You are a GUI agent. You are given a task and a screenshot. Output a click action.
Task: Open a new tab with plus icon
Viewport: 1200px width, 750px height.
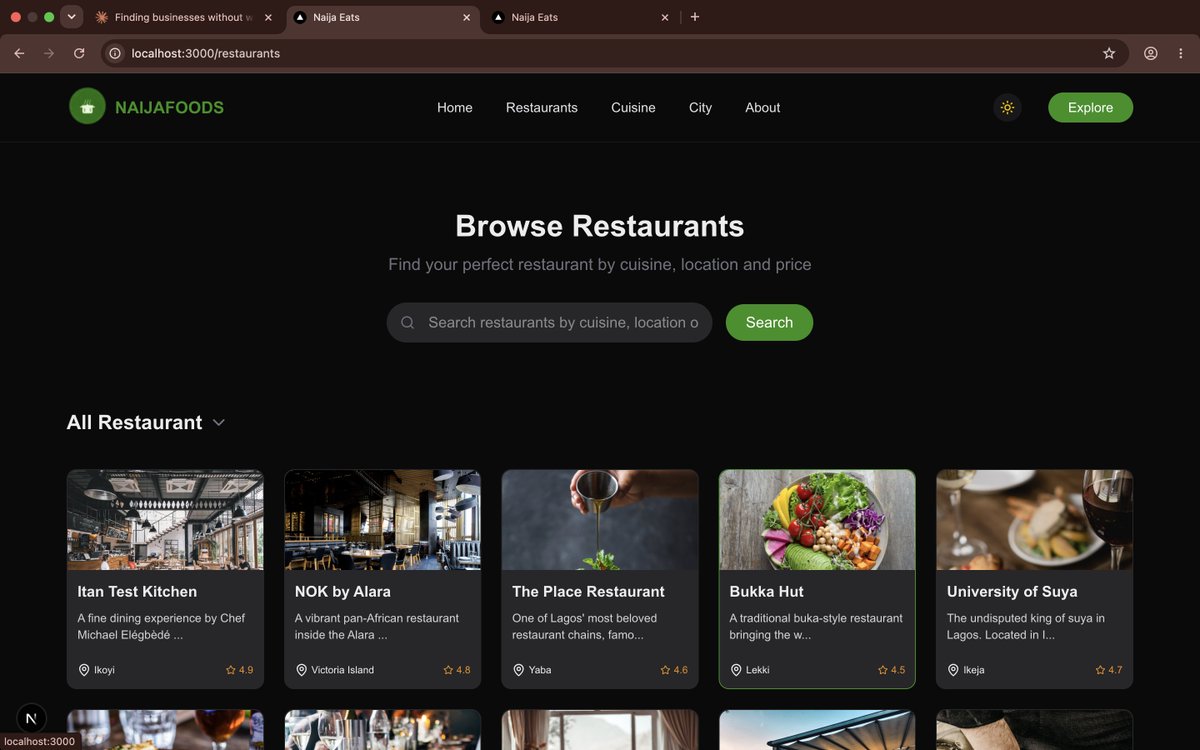tap(695, 17)
